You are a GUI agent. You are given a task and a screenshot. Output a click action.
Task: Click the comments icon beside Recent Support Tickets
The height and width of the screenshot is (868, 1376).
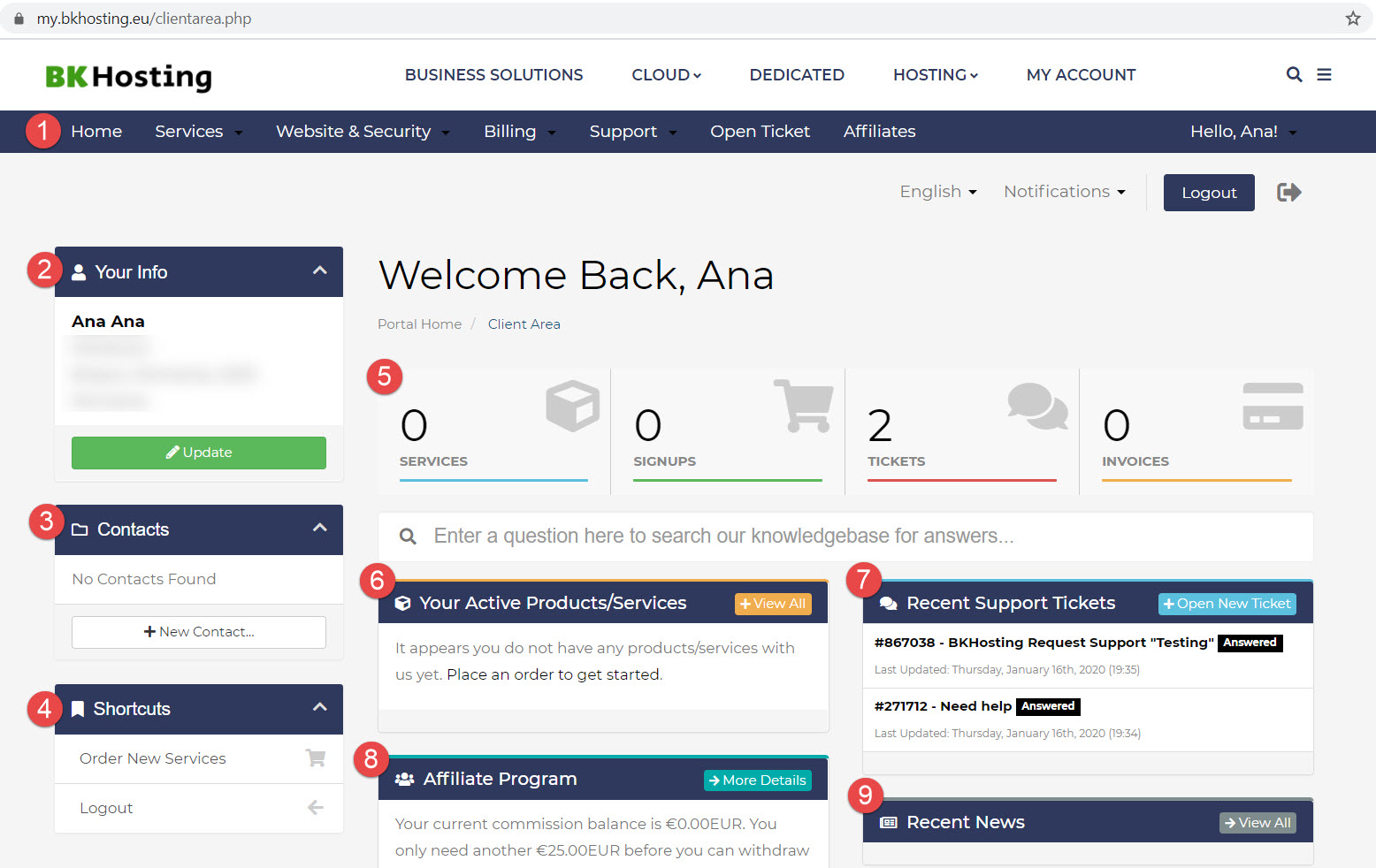click(889, 604)
